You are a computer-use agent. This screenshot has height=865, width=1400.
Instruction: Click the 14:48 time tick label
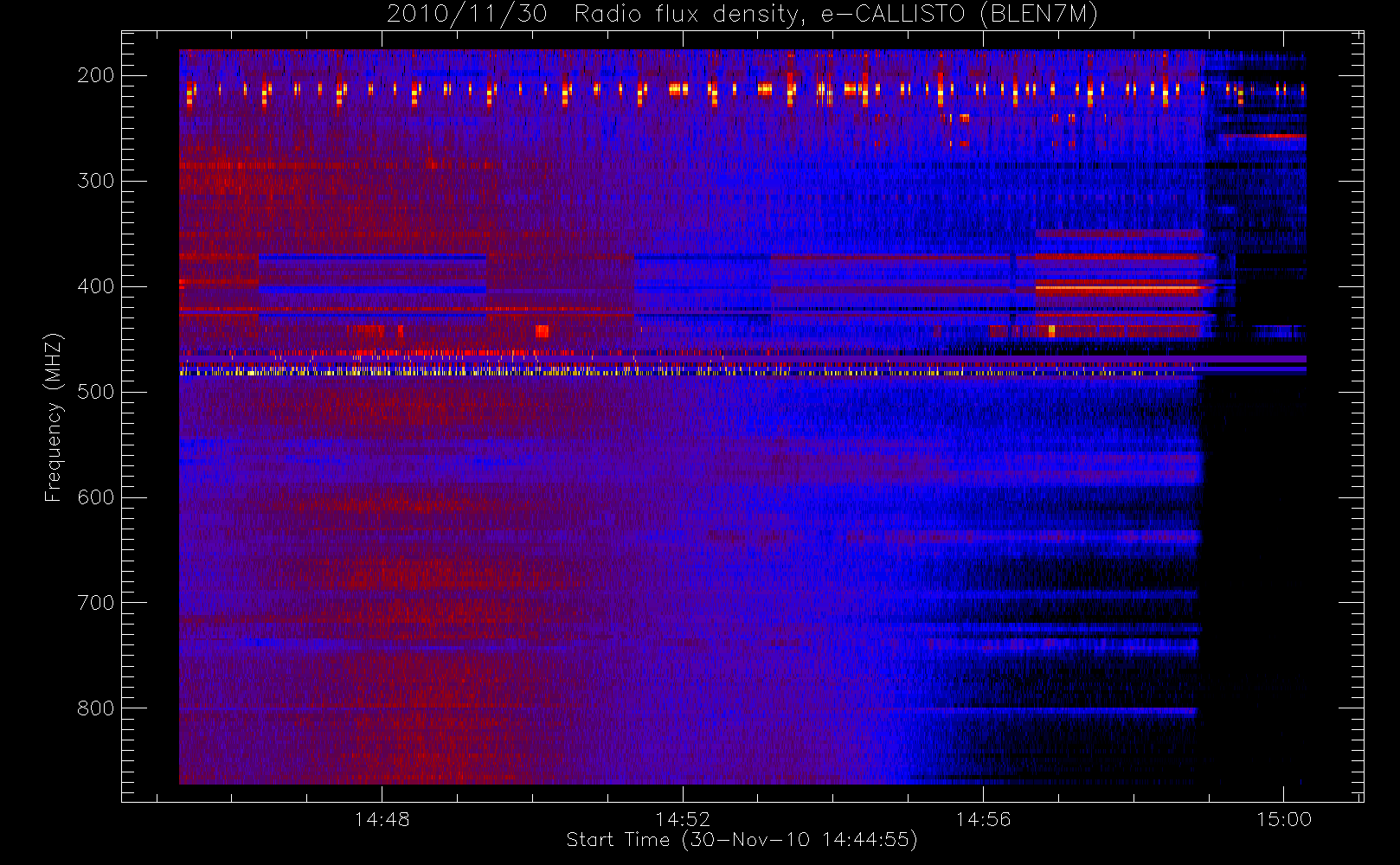(x=382, y=819)
